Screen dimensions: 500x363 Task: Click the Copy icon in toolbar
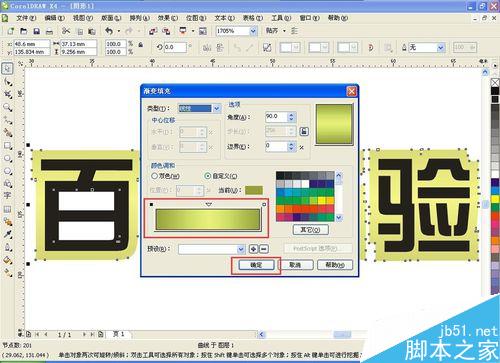(x=80, y=31)
